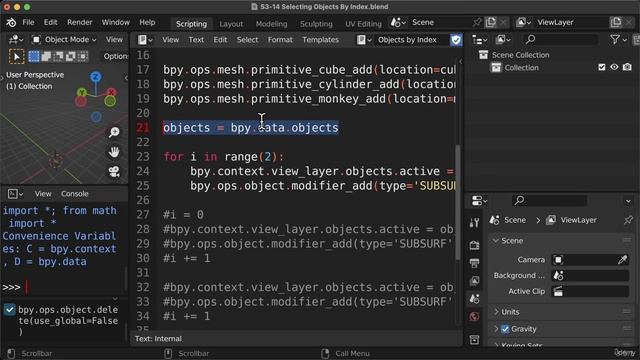Open the Output properties tab icon
Viewport: 640px width, 360px height.
[474, 263]
